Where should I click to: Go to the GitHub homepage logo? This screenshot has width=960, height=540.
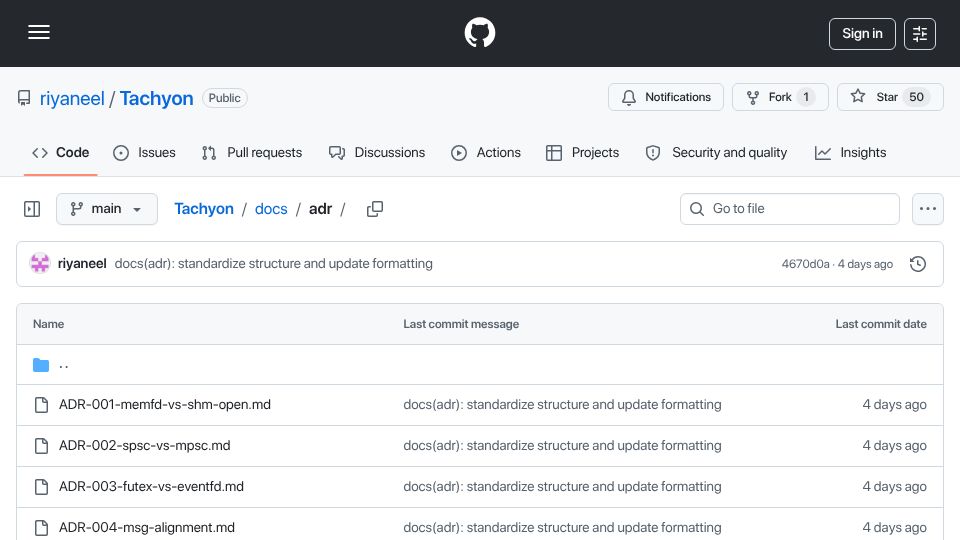click(479, 32)
